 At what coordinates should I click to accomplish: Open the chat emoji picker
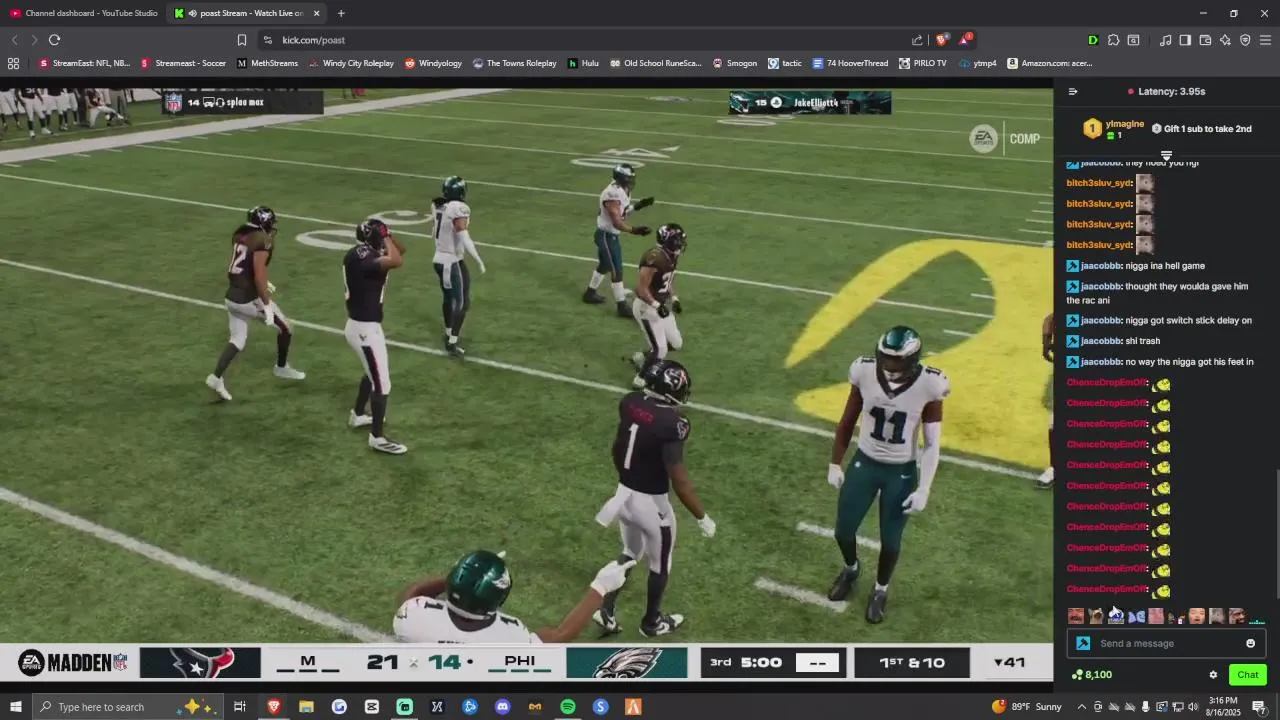pyautogui.click(x=1250, y=643)
